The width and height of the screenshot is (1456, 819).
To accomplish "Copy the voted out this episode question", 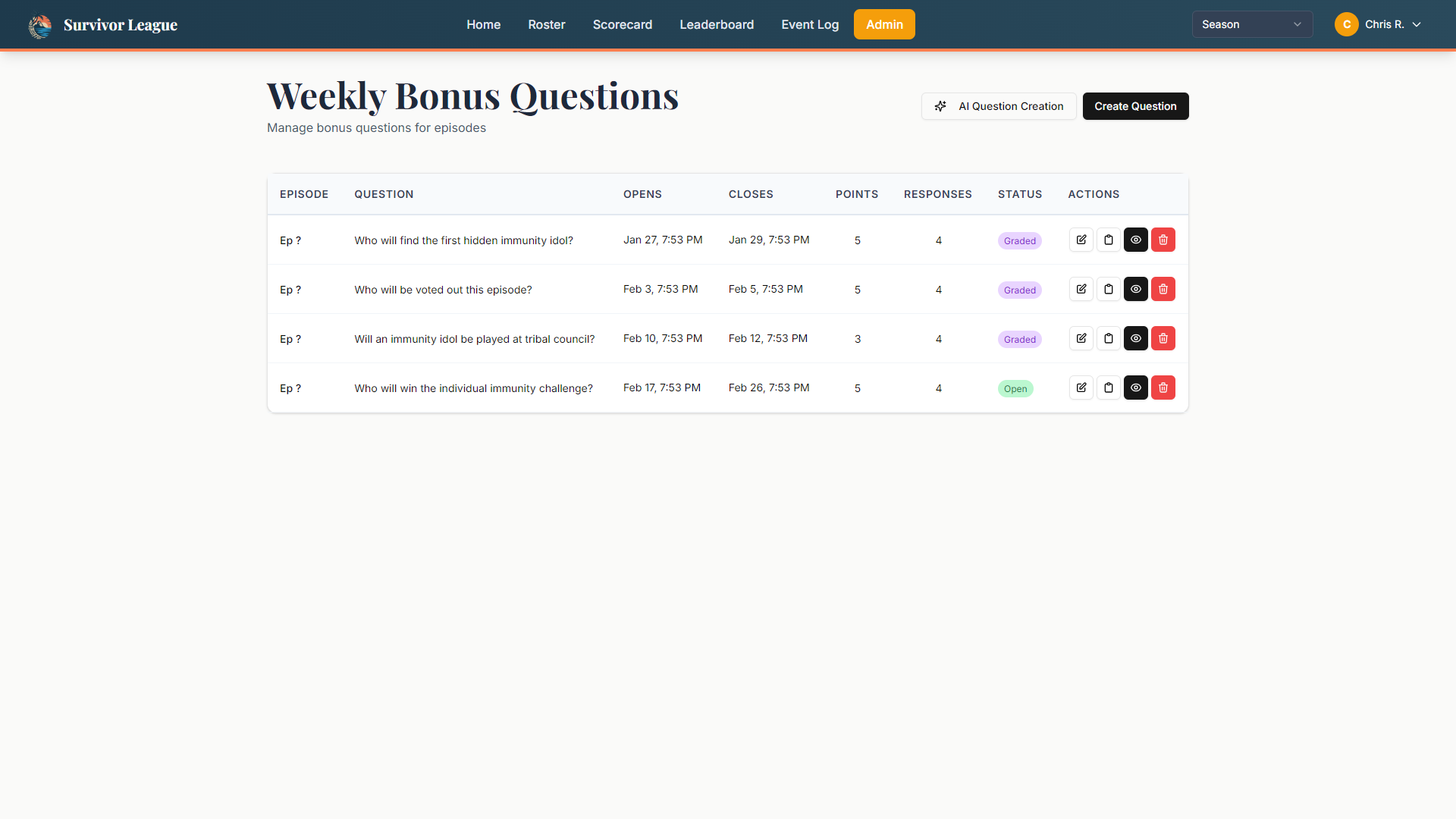I will (x=1109, y=289).
